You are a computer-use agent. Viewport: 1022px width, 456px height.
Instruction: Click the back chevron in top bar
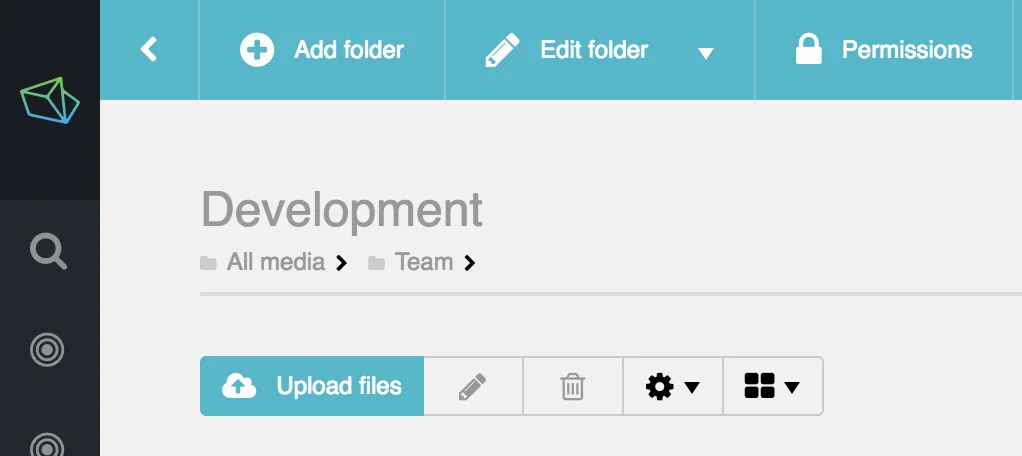coord(149,49)
